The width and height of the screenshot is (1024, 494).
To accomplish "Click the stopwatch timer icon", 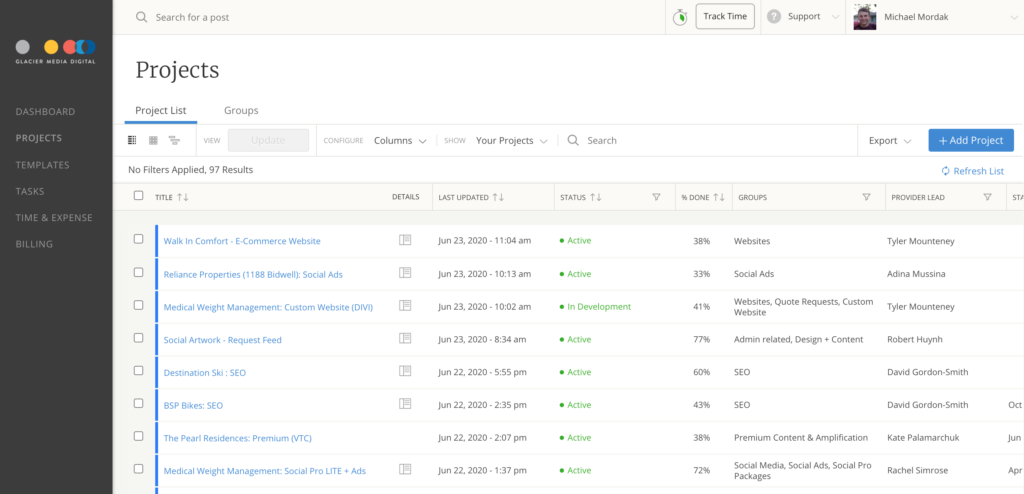I will click(680, 17).
